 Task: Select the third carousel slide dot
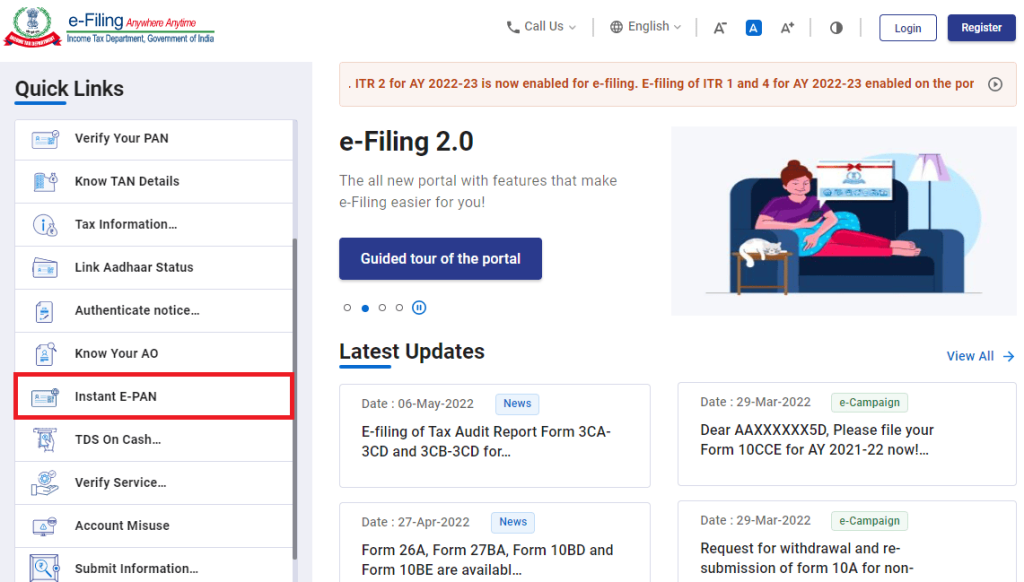point(383,308)
